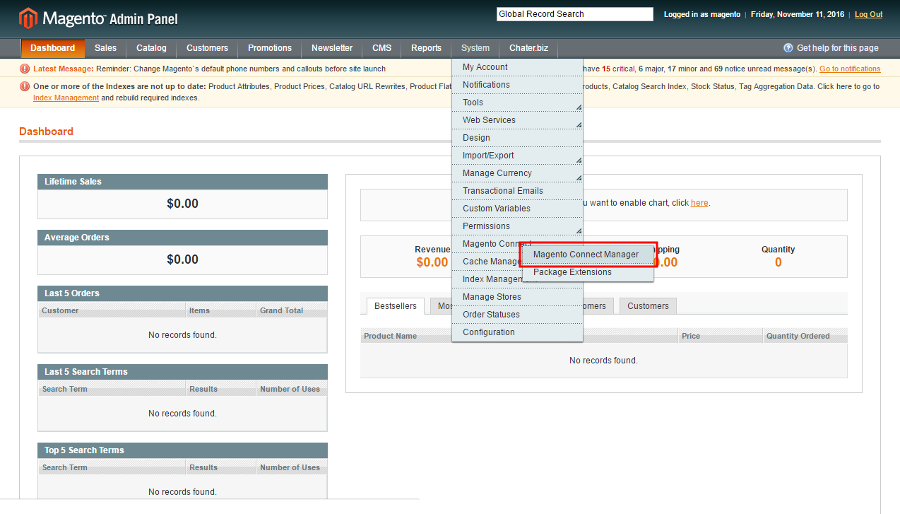Screen dimensions: 900x514
Task: Click the Last 5 Search Terms heading
Action: pyautogui.click(x=86, y=372)
